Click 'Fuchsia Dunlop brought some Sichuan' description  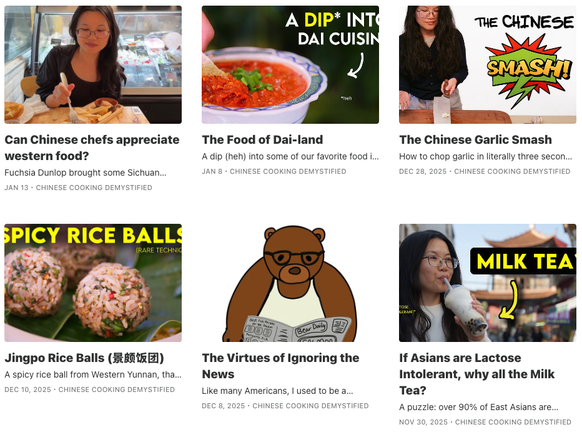(x=85, y=173)
